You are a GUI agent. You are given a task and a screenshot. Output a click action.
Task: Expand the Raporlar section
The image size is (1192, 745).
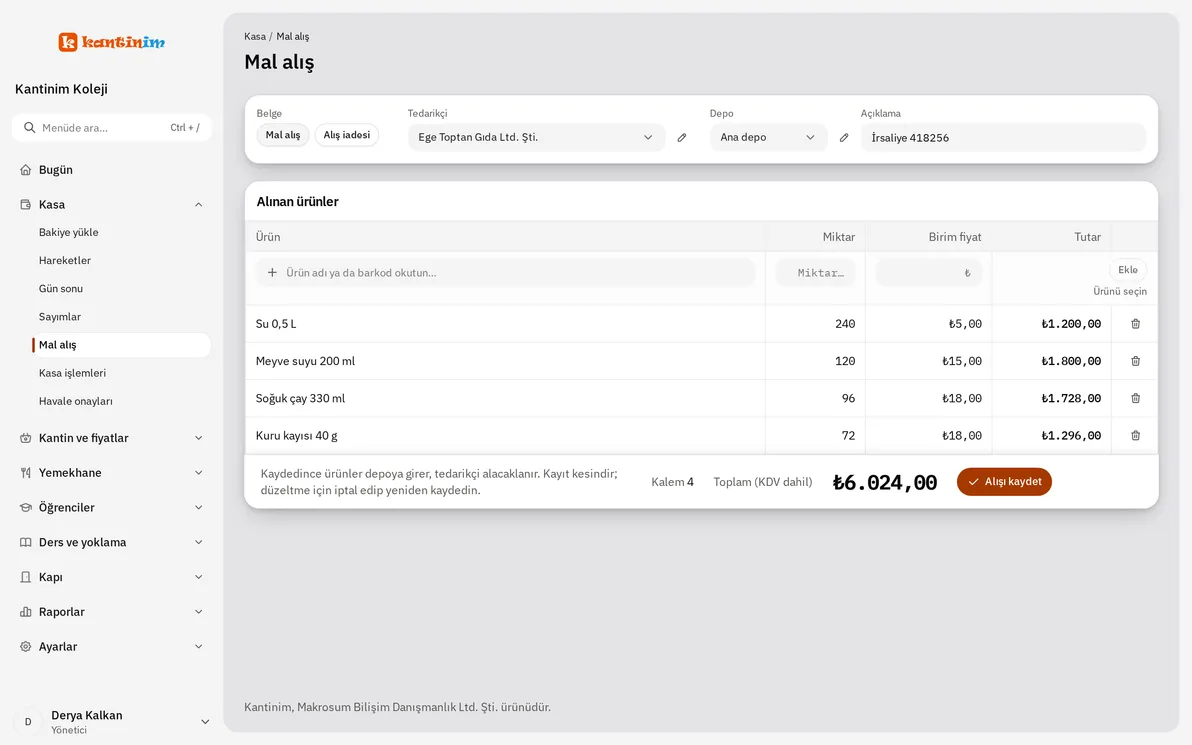198,612
